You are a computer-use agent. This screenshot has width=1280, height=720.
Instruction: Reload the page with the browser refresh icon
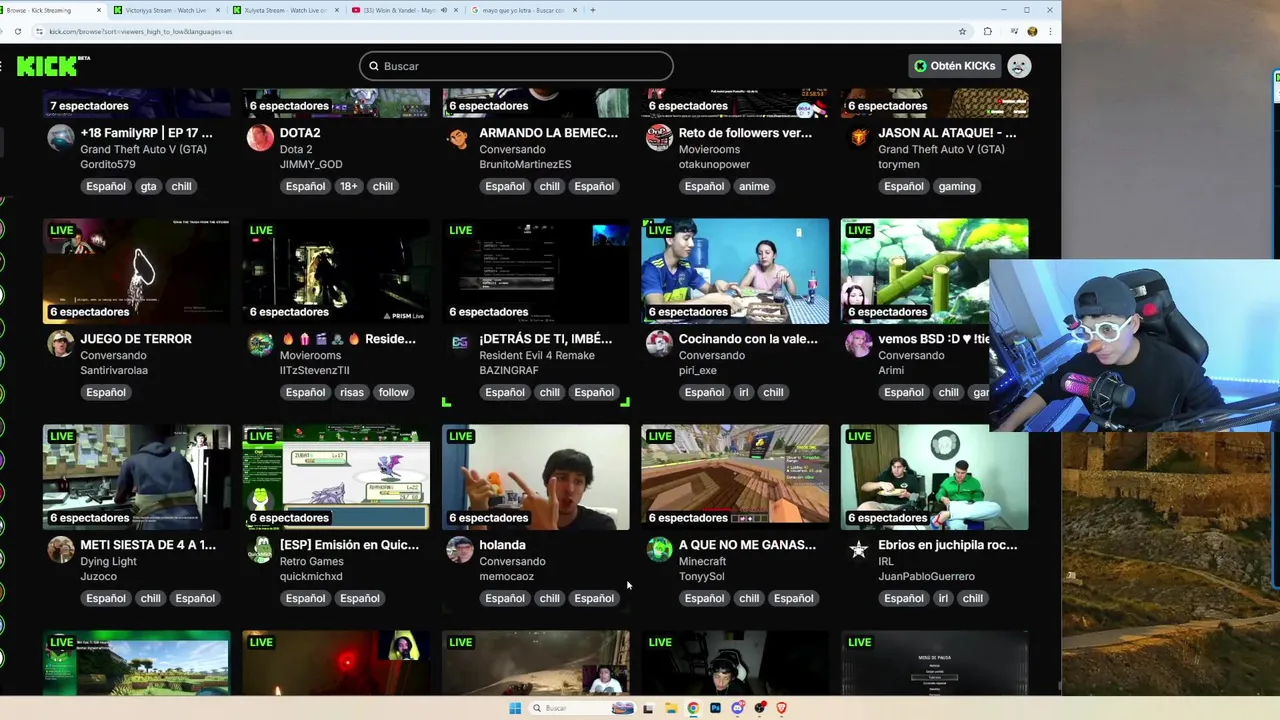pyautogui.click(x=18, y=31)
